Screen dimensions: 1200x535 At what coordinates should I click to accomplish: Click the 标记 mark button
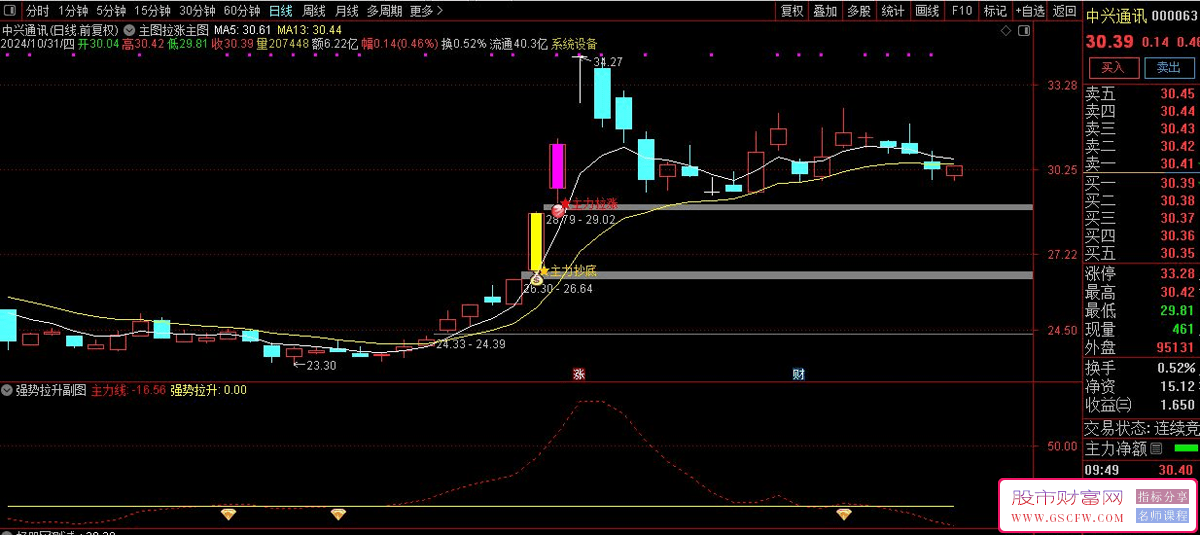click(995, 11)
